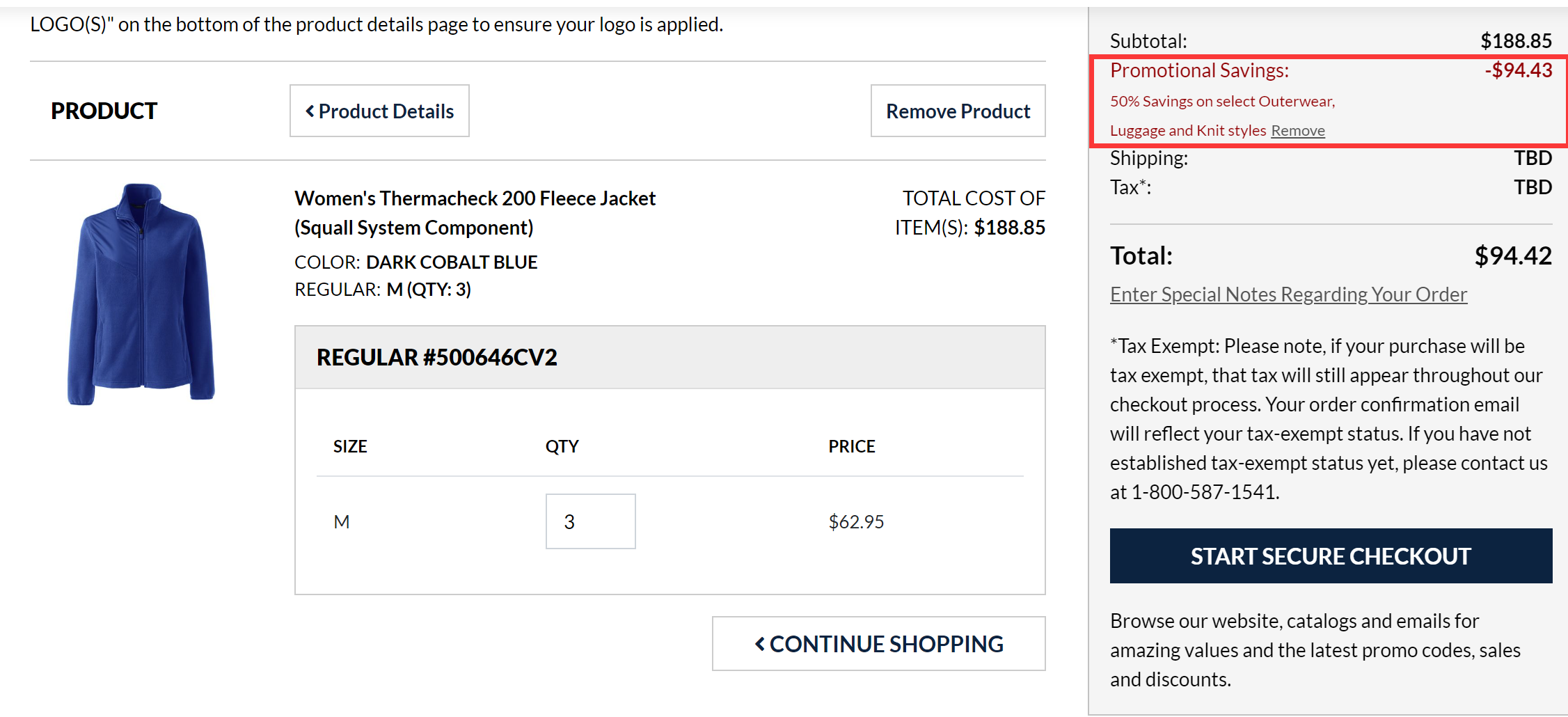The width and height of the screenshot is (1568, 717).
Task: Click the size M row in the table
Action: point(342,521)
